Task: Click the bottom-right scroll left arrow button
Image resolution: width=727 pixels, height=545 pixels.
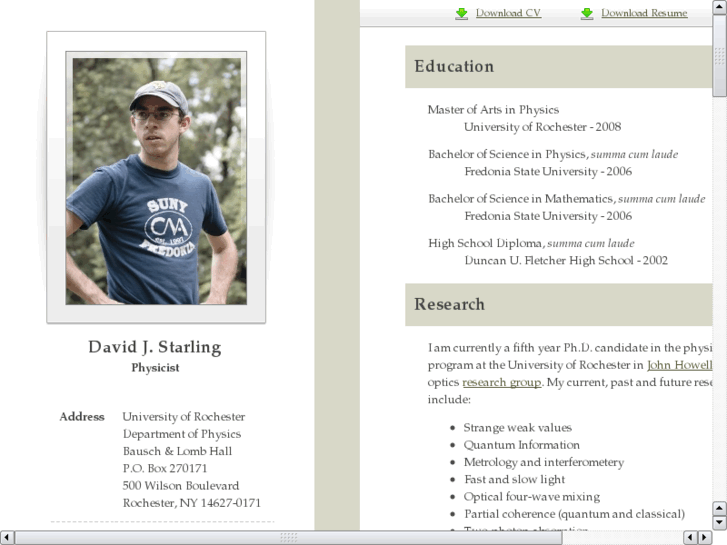Action: tap(690, 538)
